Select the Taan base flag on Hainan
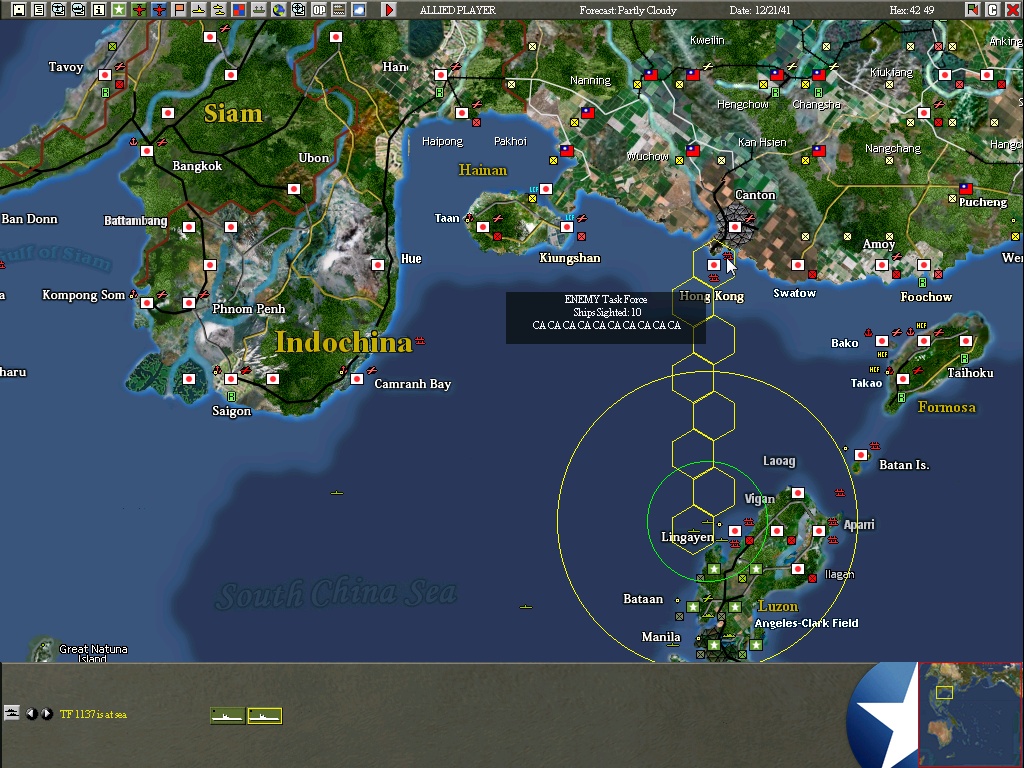 tap(483, 227)
